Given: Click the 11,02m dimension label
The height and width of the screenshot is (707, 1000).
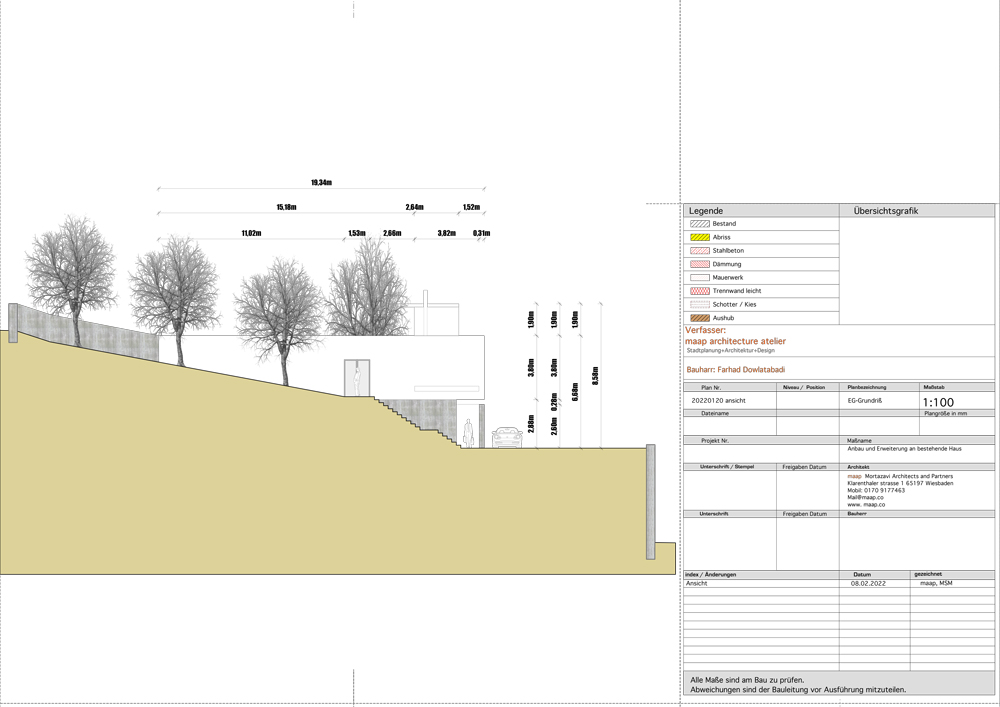Looking at the screenshot, I should (251, 233).
